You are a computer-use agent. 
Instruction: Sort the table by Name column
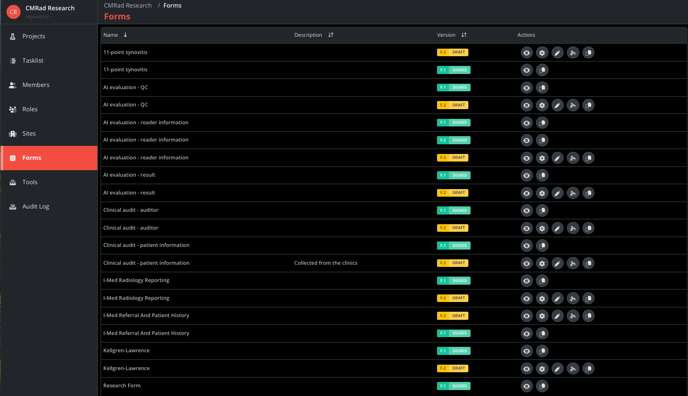click(115, 35)
